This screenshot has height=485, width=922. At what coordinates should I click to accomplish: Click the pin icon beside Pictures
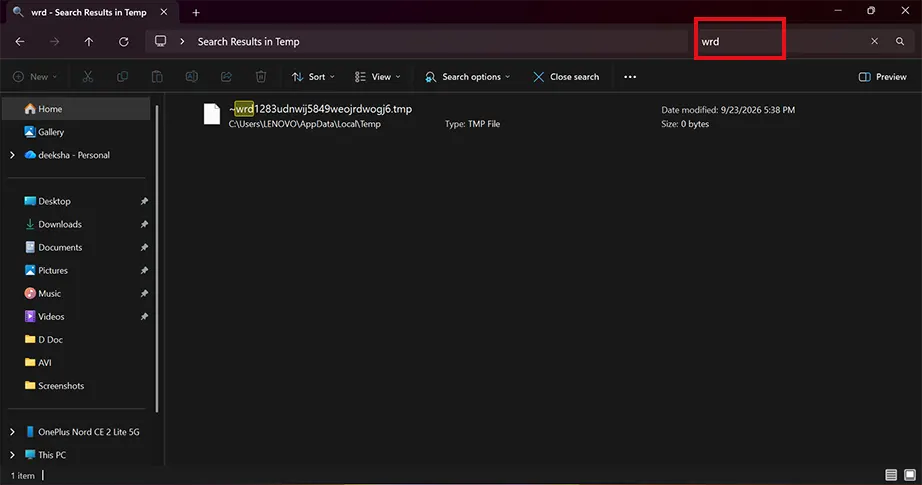[x=144, y=270]
